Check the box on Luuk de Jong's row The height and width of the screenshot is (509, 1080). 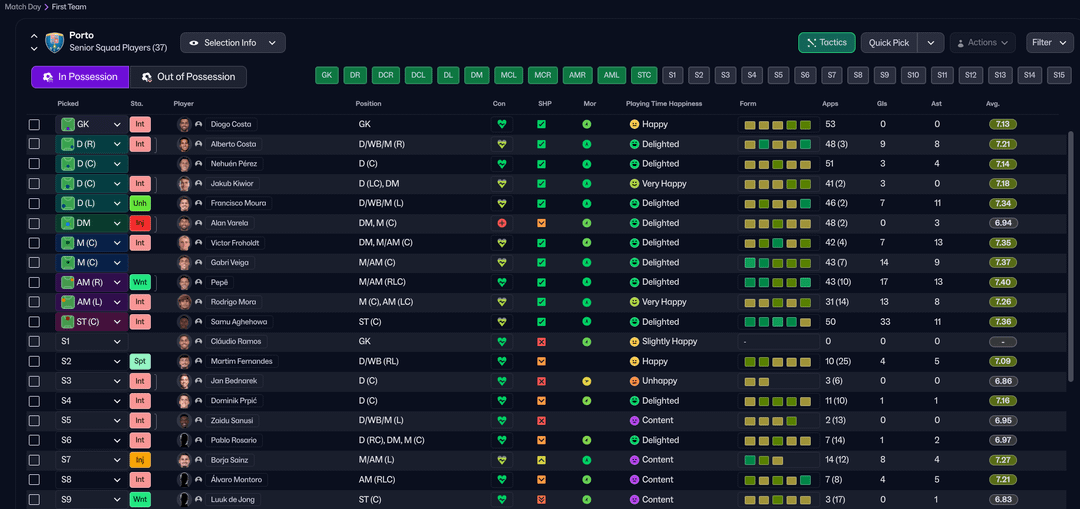tap(34, 500)
